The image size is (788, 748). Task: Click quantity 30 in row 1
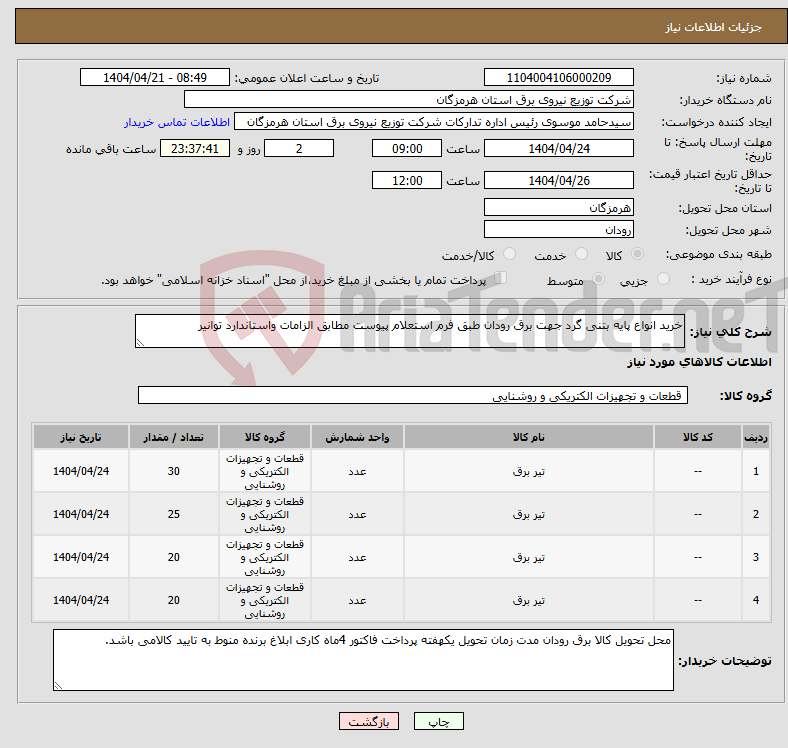173,472
